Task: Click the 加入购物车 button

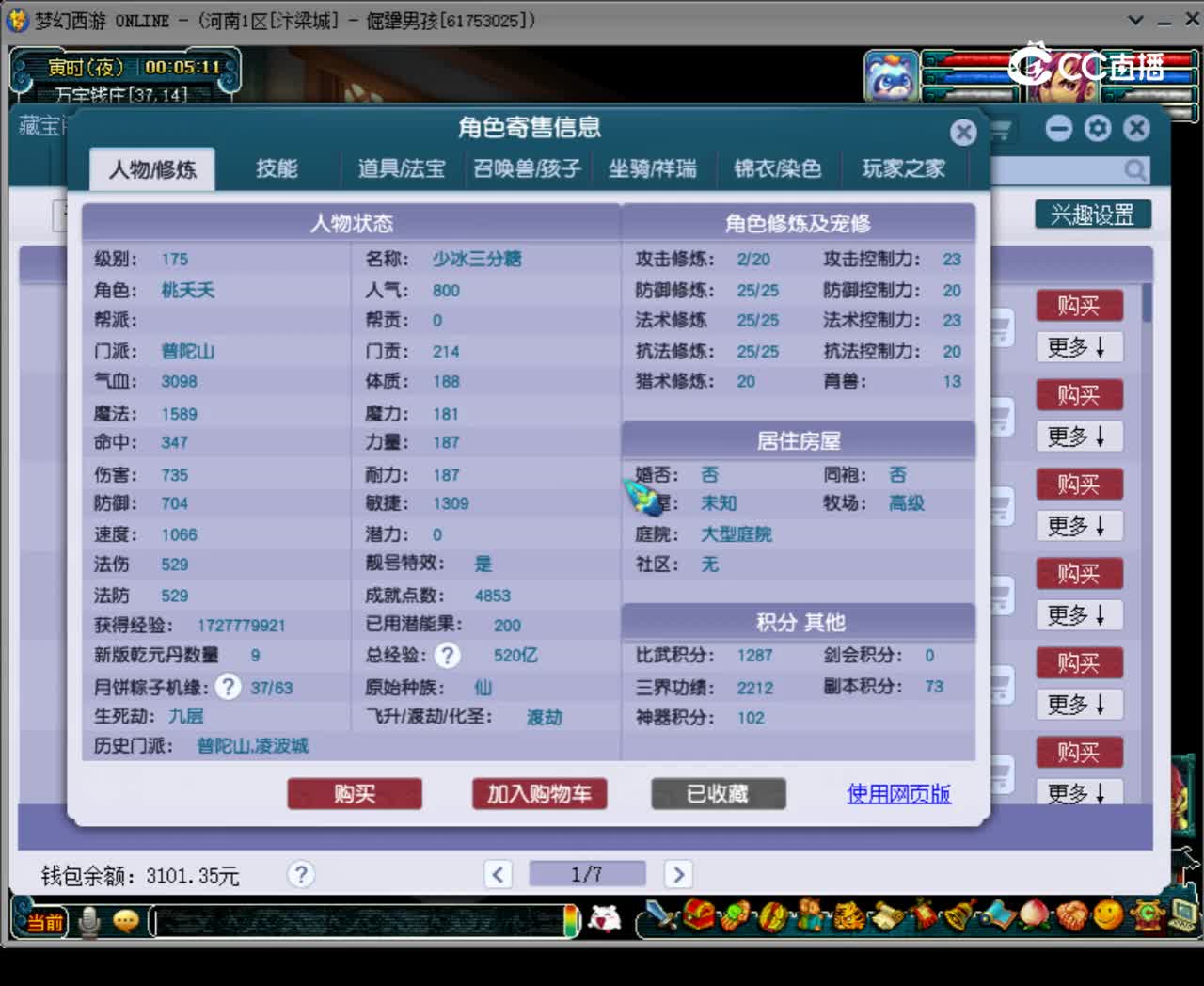Action: click(x=539, y=794)
